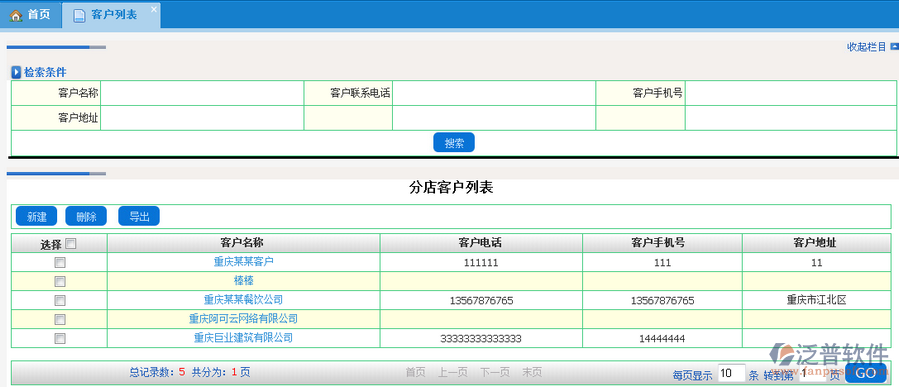Click the document icon on 客户列表 tab
The image size is (899, 387).
[79, 15]
